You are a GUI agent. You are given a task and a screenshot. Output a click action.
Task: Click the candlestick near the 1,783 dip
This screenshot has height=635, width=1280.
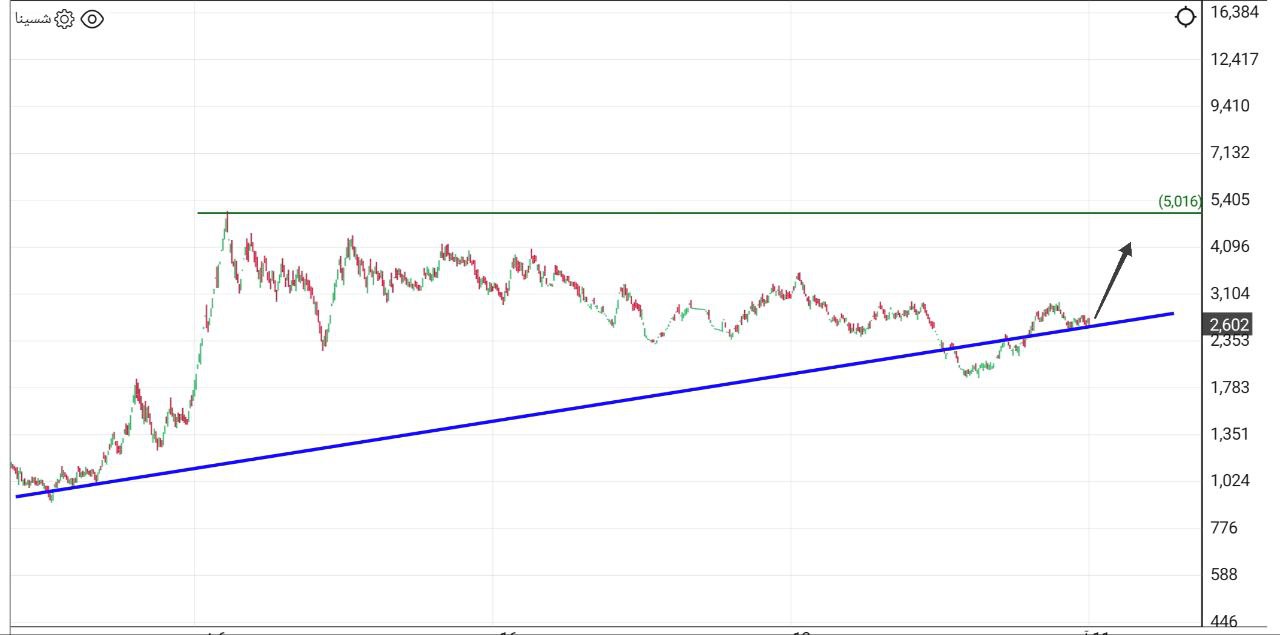point(968,372)
